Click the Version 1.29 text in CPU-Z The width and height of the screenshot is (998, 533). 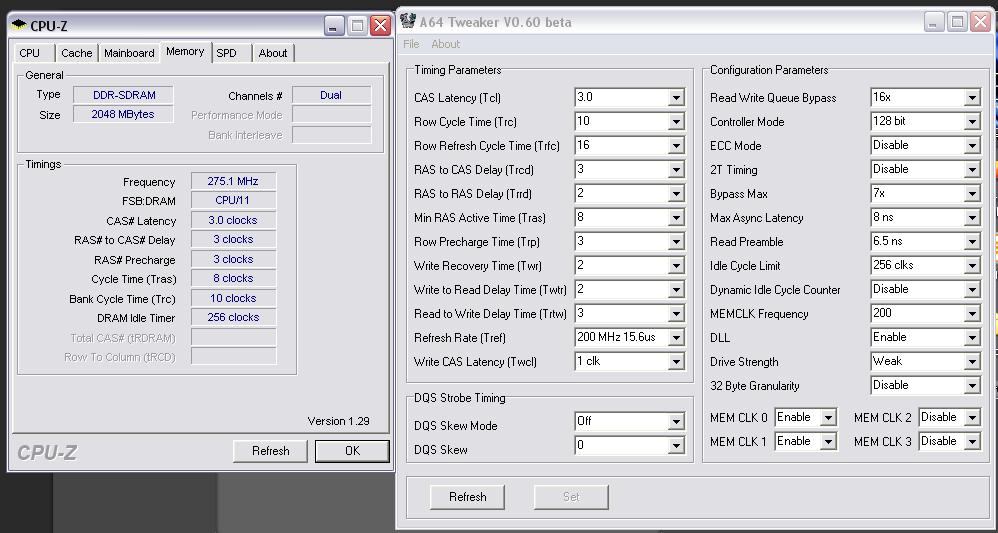[338, 421]
